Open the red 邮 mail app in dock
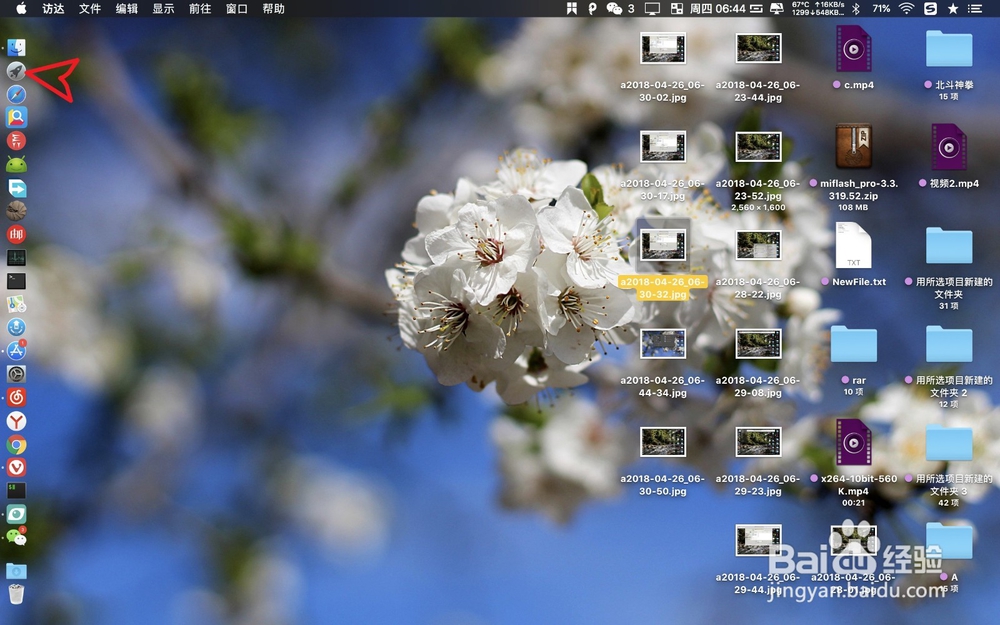The height and width of the screenshot is (625, 1000). pyautogui.click(x=17, y=234)
